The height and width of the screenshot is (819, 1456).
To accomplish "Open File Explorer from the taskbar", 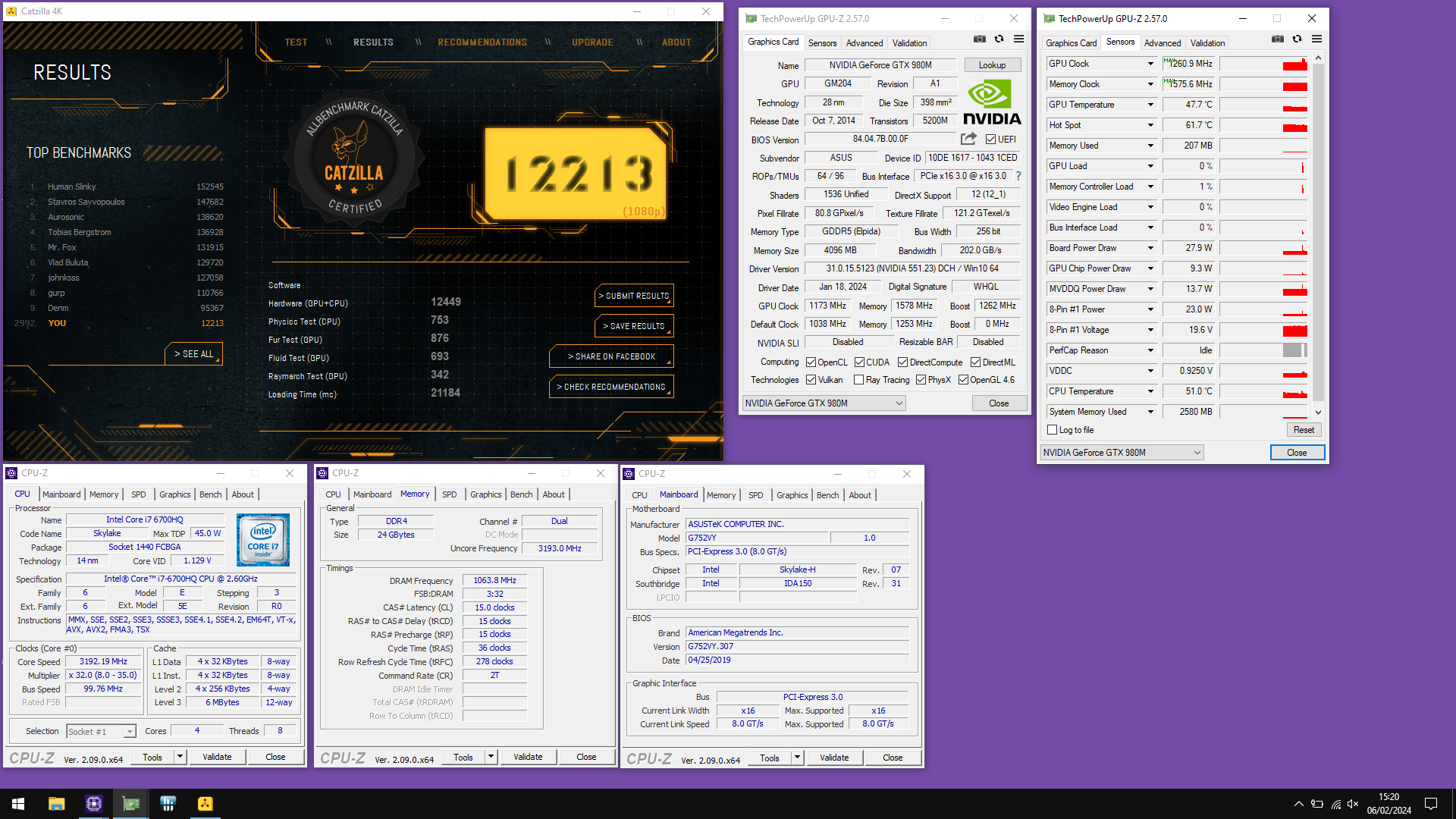I will 56,804.
